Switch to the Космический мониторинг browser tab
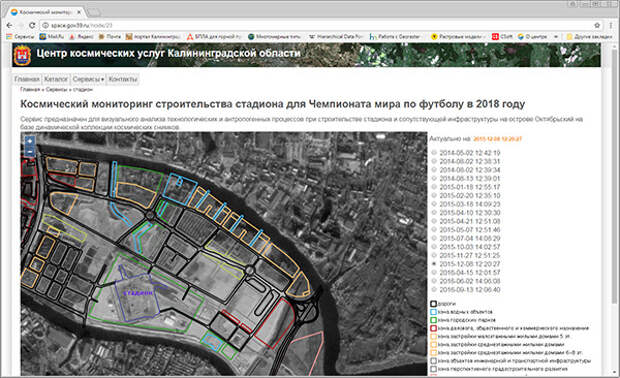 [x=44, y=12]
